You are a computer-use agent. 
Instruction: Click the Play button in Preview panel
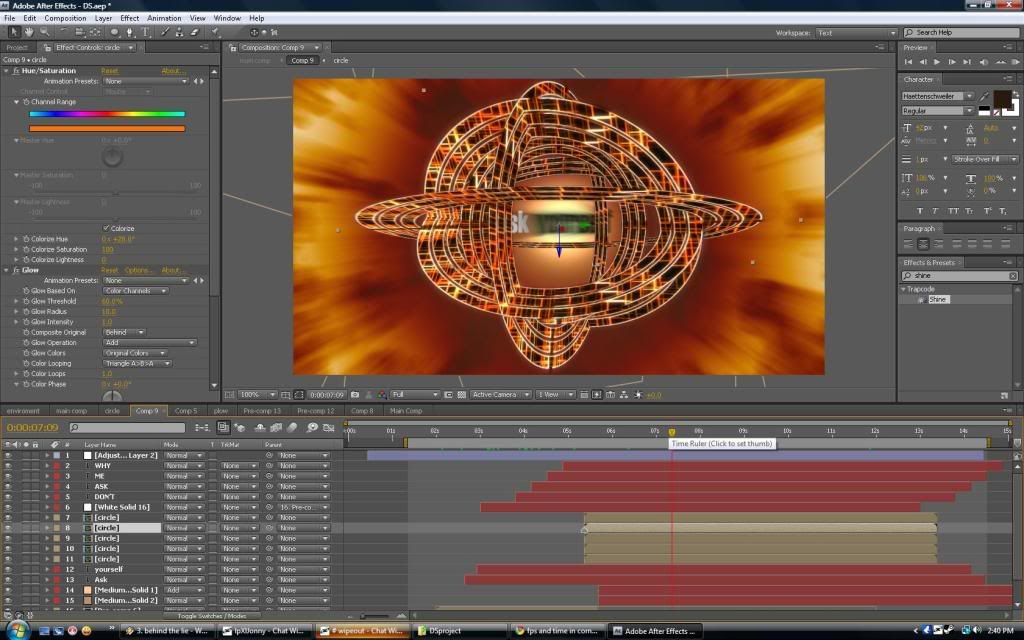(937, 62)
